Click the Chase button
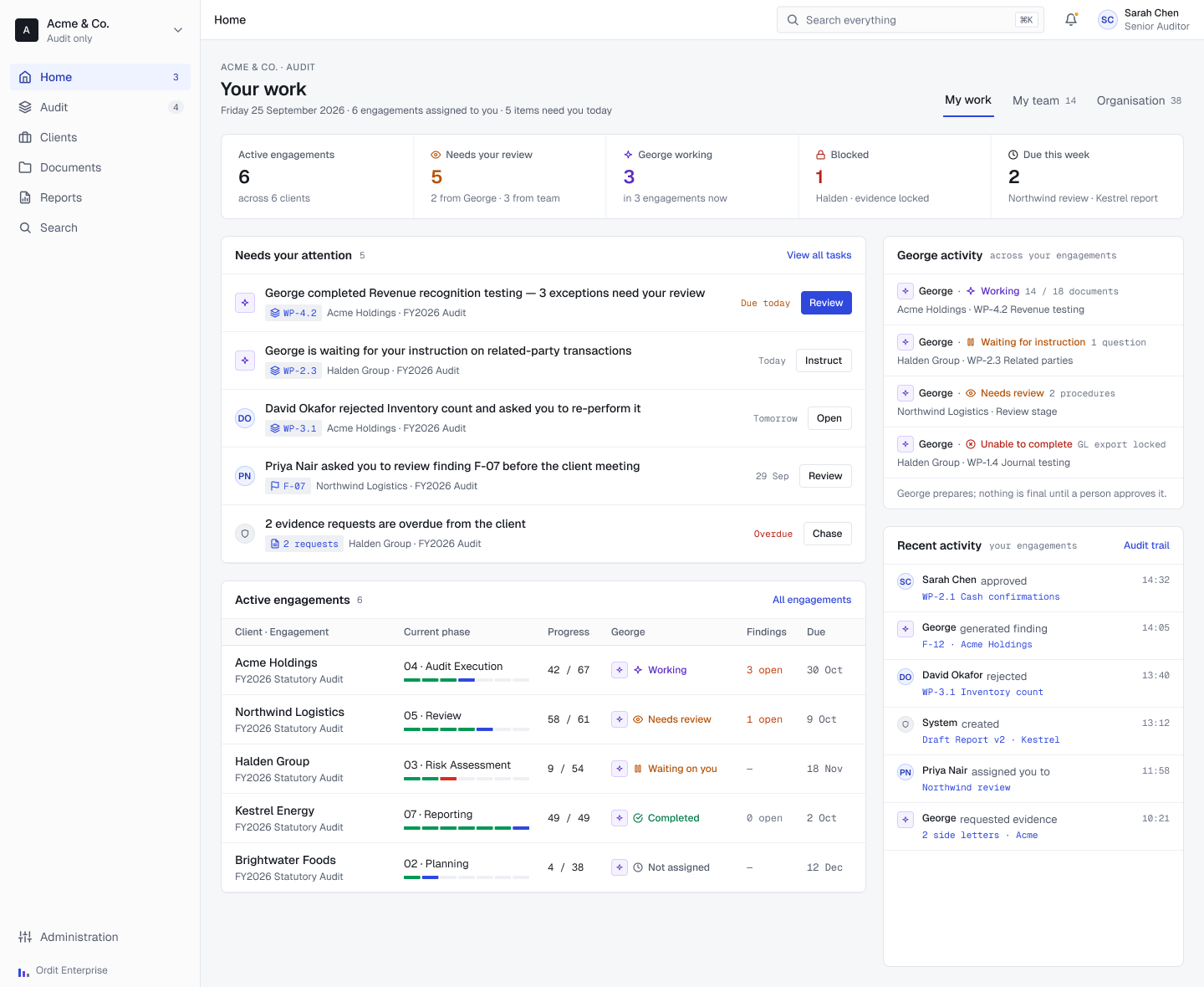The image size is (1204, 987). tap(828, 534)
